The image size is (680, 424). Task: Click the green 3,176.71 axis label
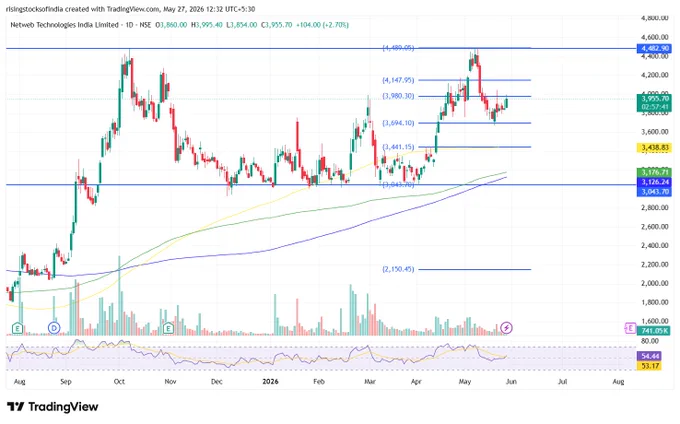point(654,173)
